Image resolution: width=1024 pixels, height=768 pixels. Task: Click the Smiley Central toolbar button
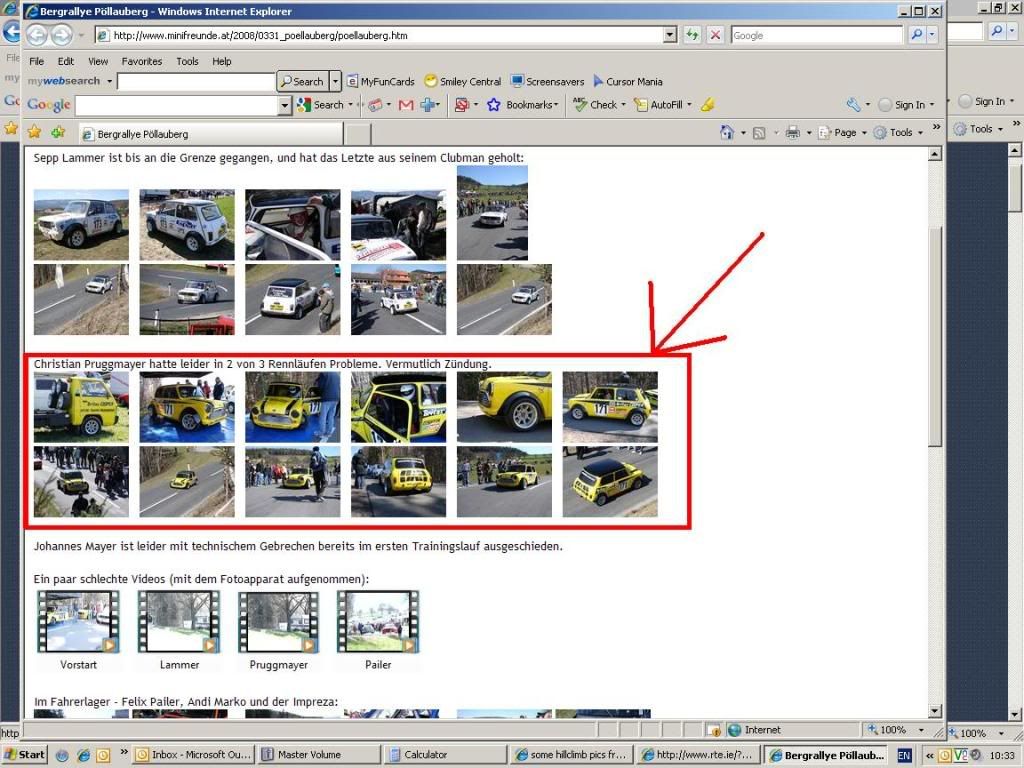462,81
